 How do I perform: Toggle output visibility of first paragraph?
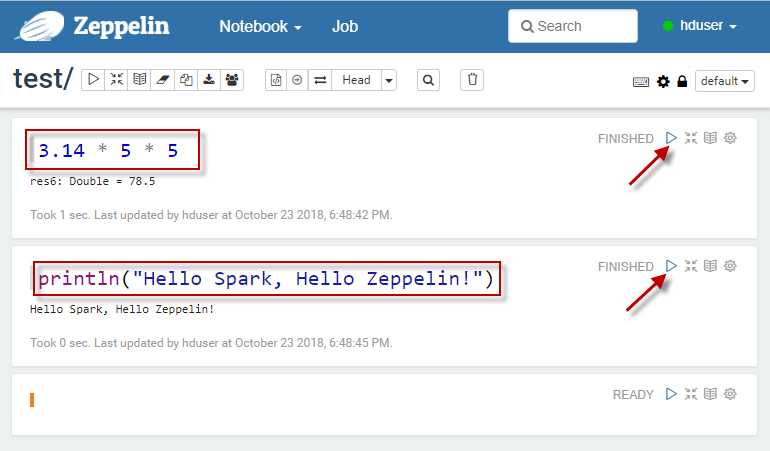click(x=710, y=138)
